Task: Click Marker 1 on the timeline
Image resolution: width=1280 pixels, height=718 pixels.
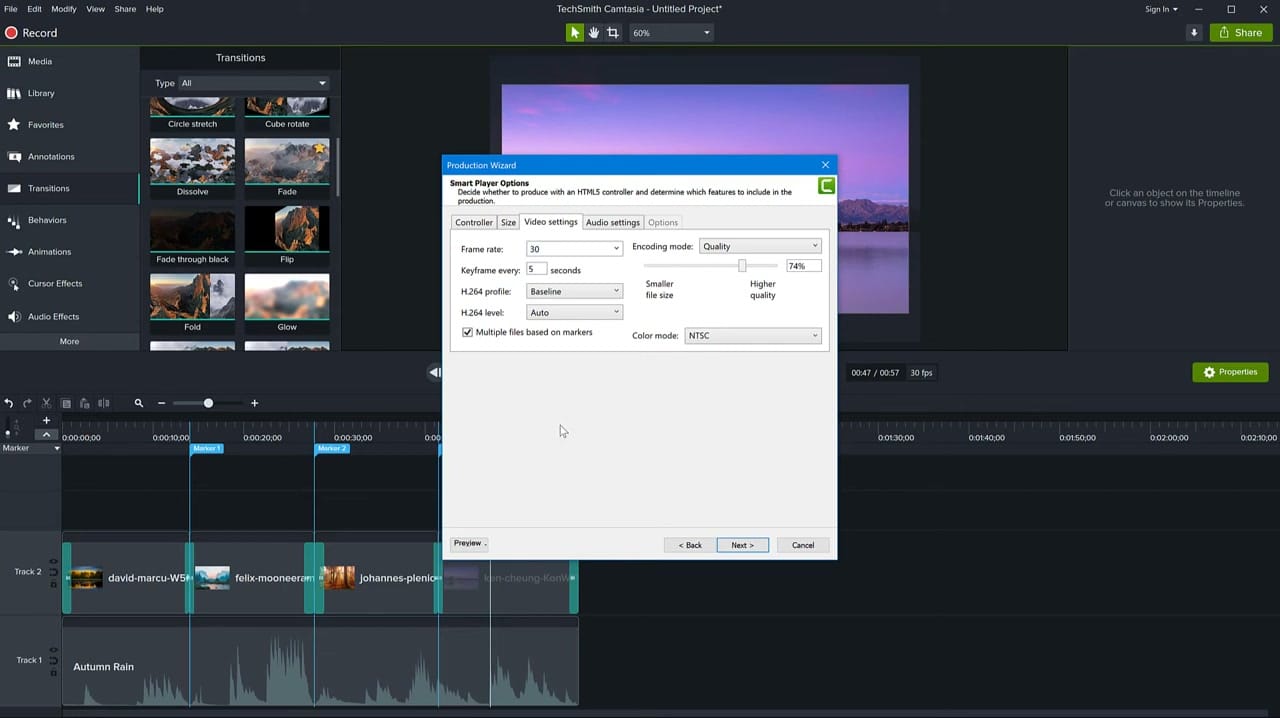Action: click(206, 448)
